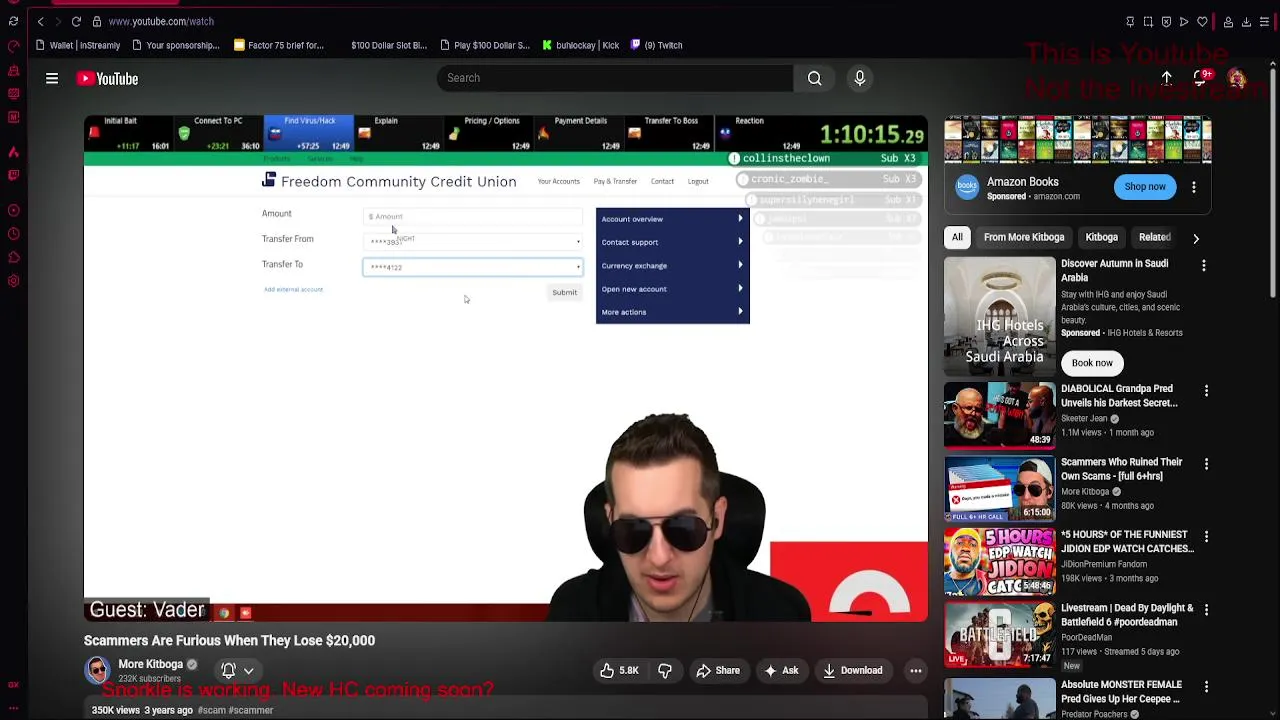Image resolution: width=1280 pixels, height=720 pixels.
Task: Click the Book now button on IHG ad
Action: (1092, 363)
